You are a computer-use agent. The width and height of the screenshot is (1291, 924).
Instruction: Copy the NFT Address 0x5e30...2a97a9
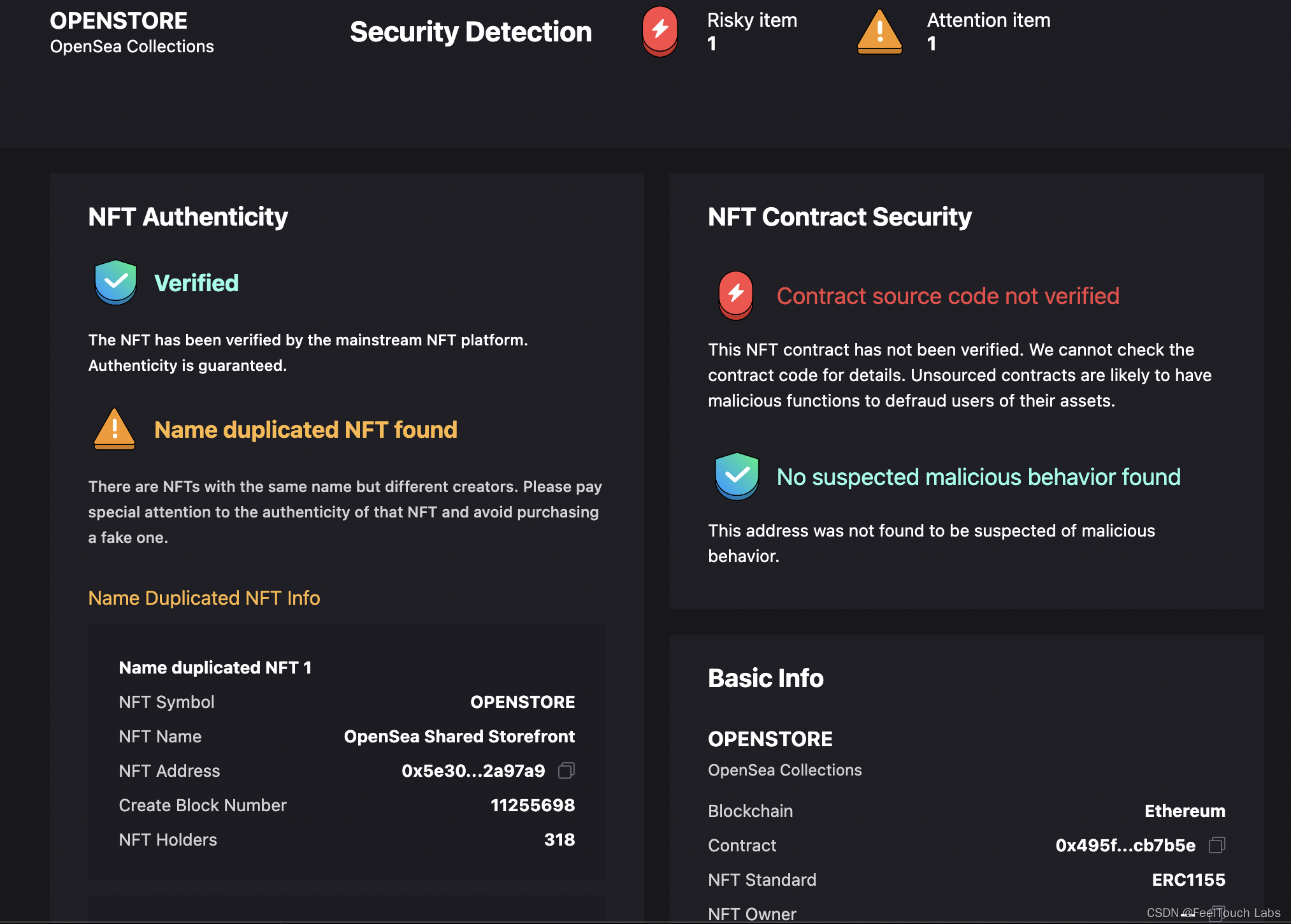pyautogui.click(x=566, y=770)
